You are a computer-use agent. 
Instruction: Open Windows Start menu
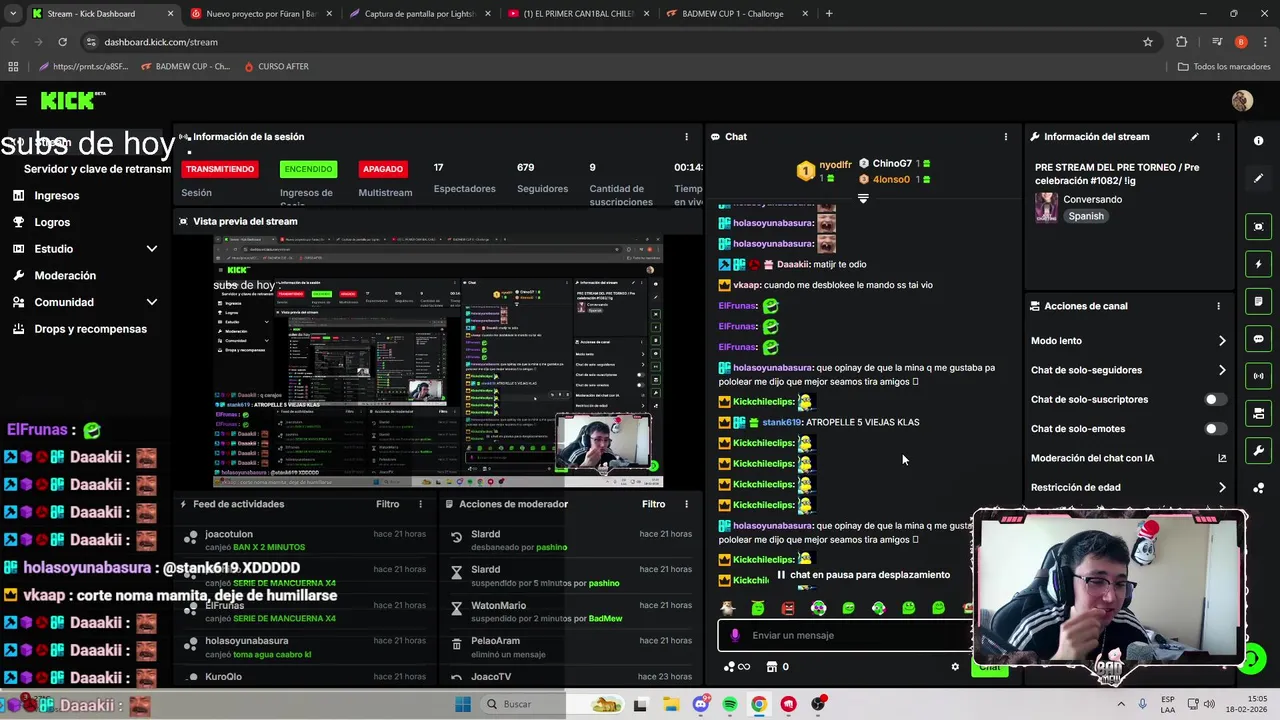click(463, 704)
